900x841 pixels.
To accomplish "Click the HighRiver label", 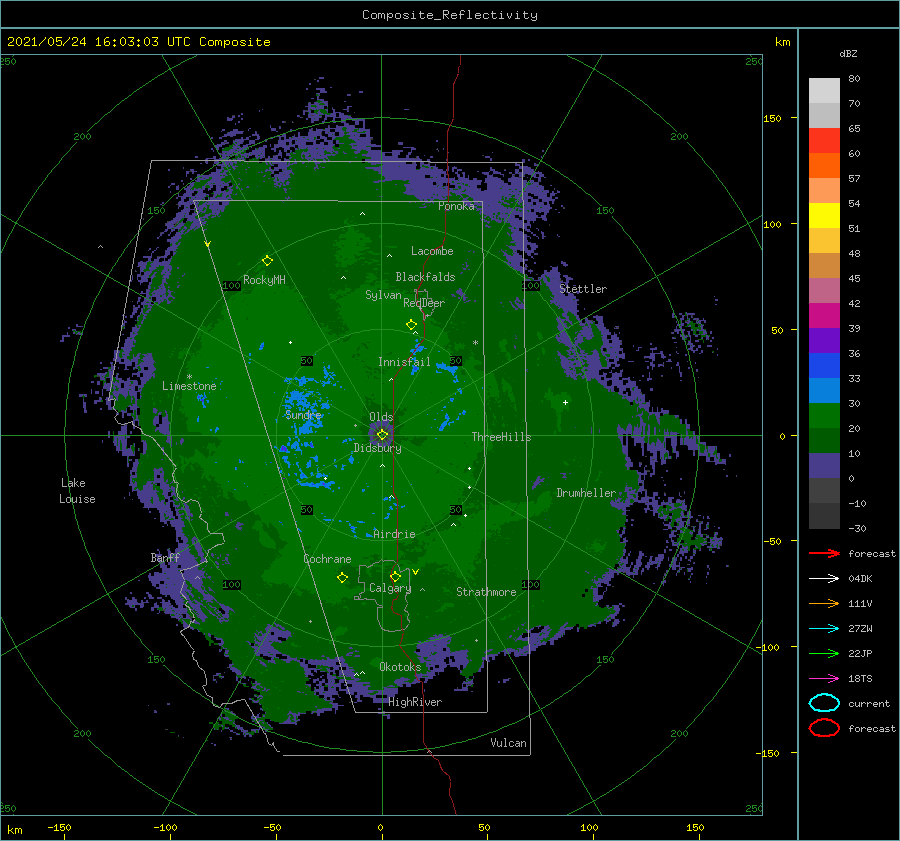I will [x=415, y=702].
